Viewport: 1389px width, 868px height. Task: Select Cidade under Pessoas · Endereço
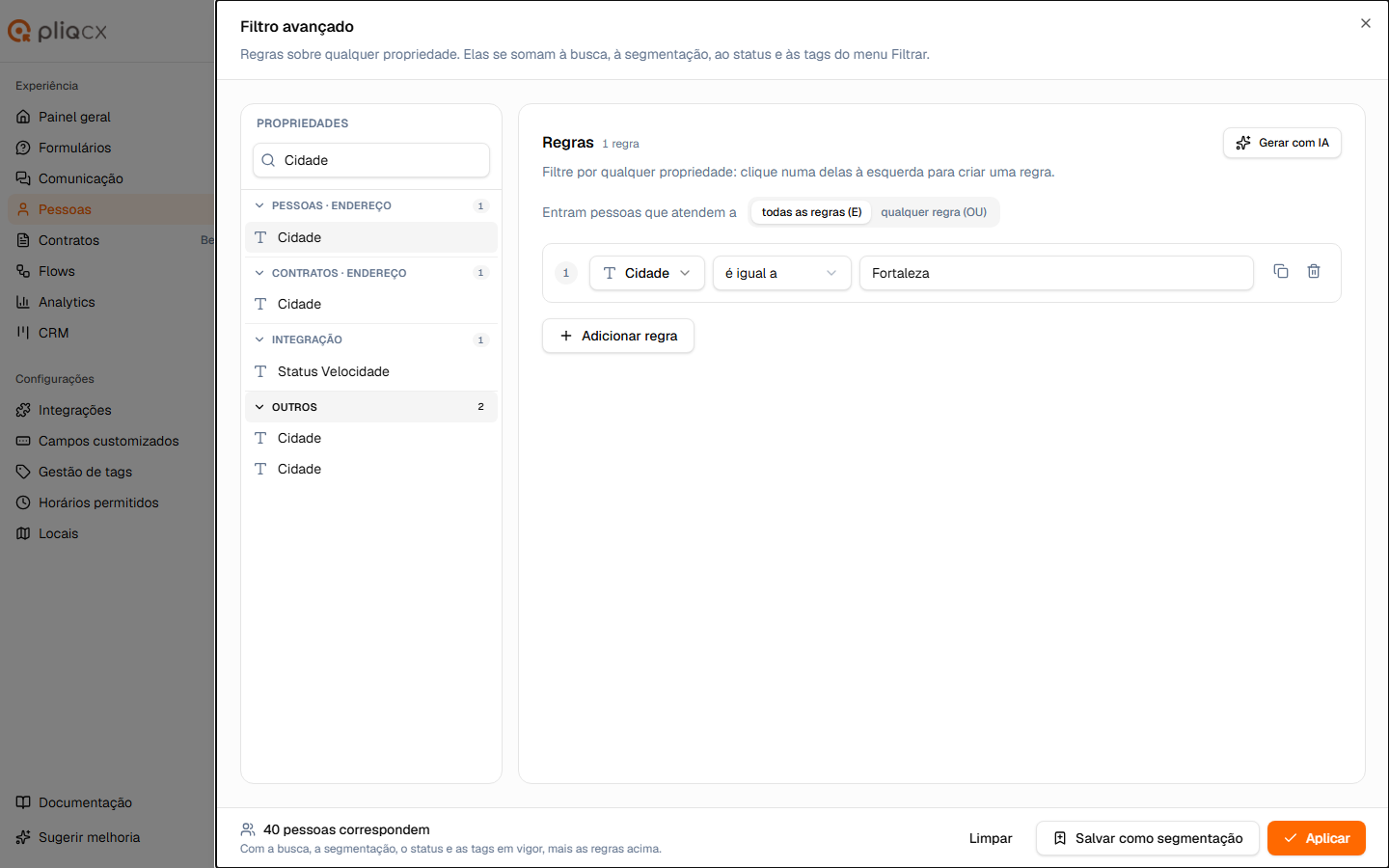pos(371,237)
